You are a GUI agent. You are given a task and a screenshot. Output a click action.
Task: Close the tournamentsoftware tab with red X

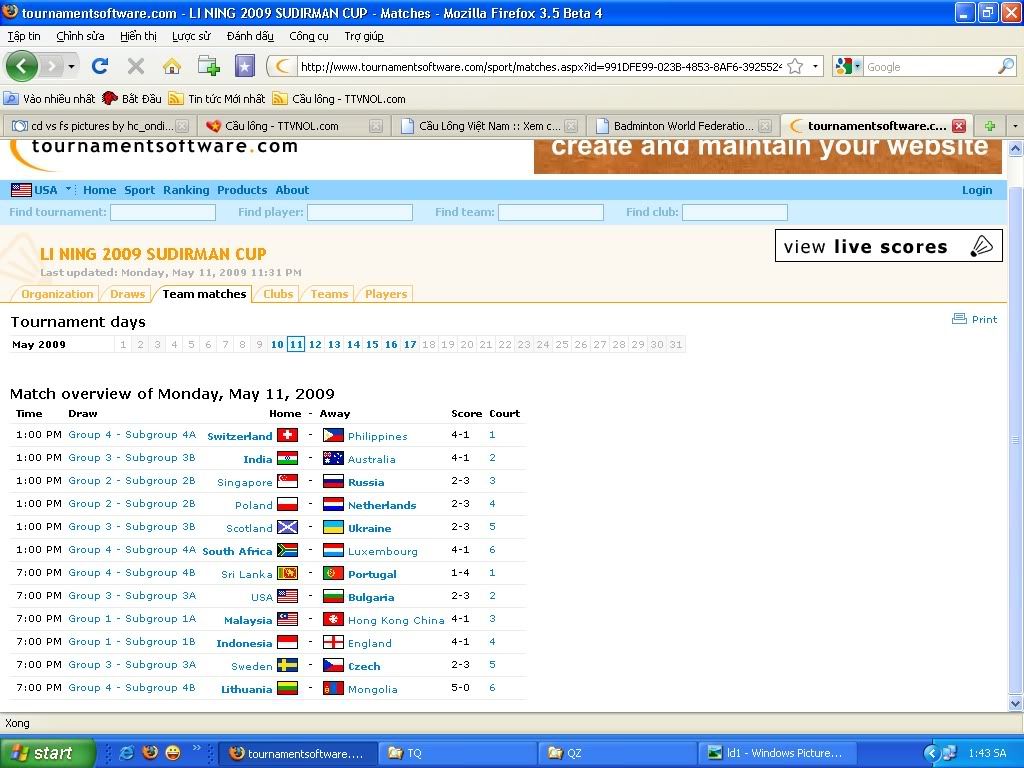pyautogui.click(x=959, y=126)
